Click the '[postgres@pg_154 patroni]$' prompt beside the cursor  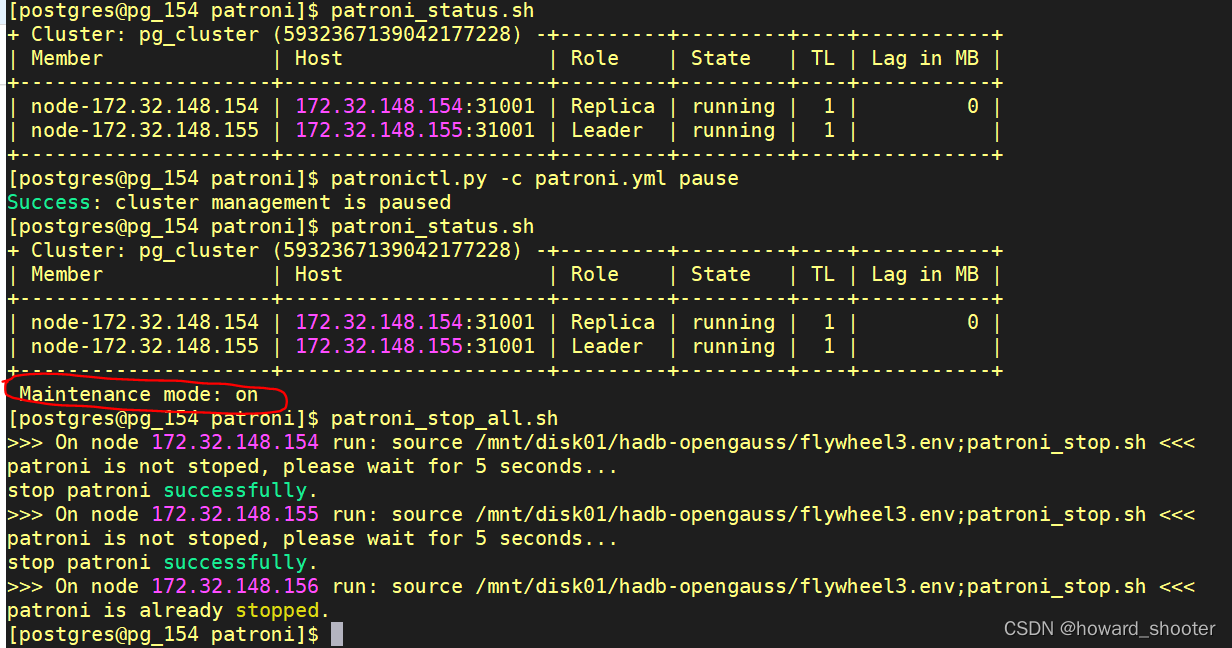coord(163,635)
